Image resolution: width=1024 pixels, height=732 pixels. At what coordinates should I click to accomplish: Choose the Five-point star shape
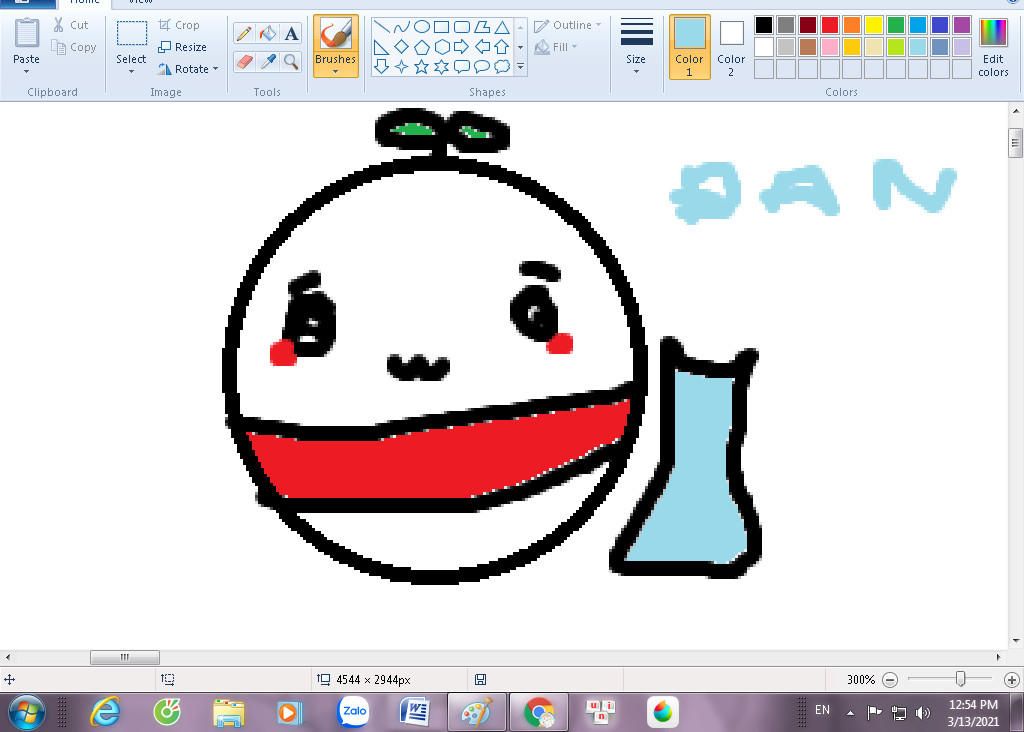pos(422,67)
